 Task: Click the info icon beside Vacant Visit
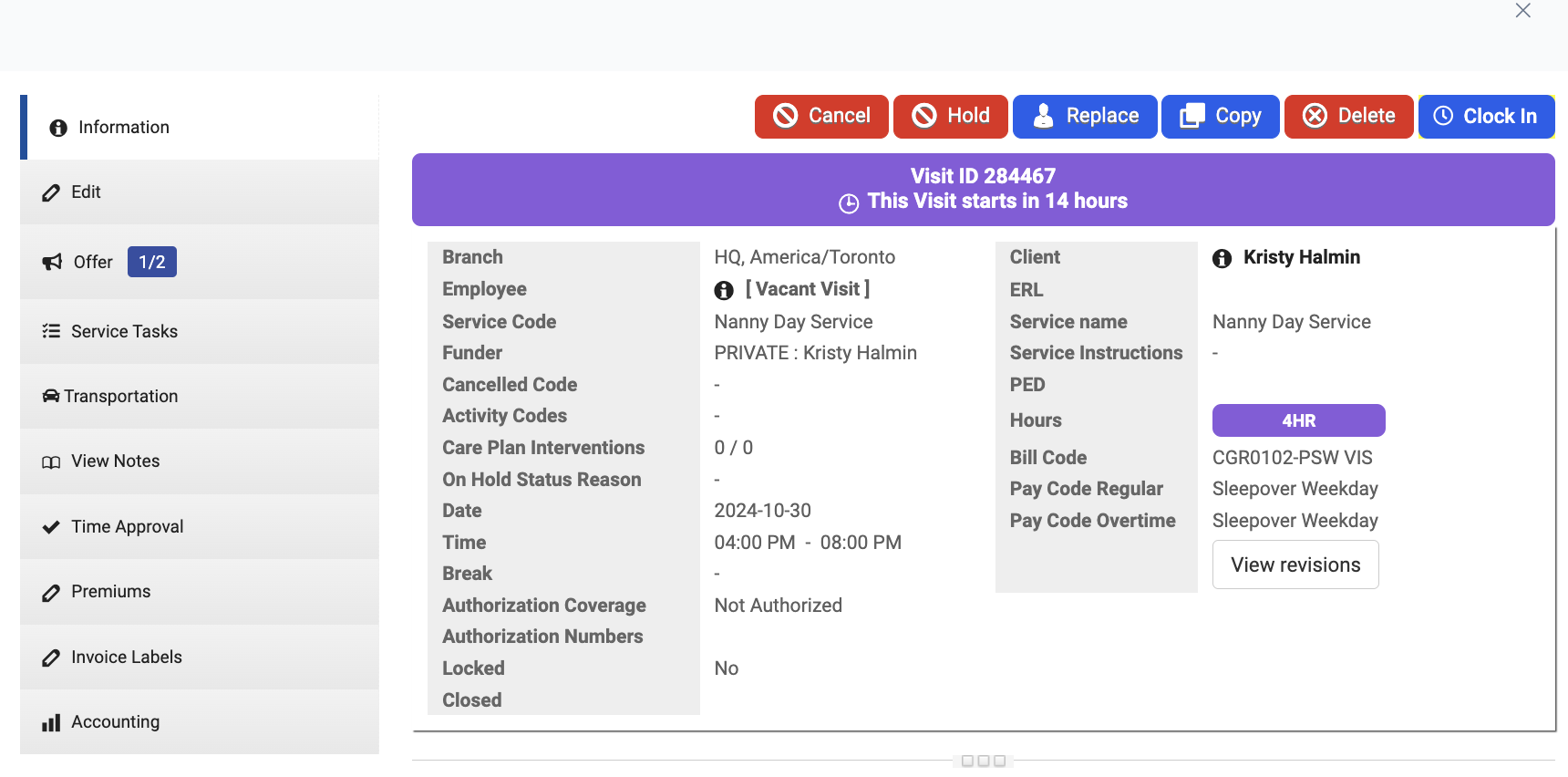pos(724,290)
